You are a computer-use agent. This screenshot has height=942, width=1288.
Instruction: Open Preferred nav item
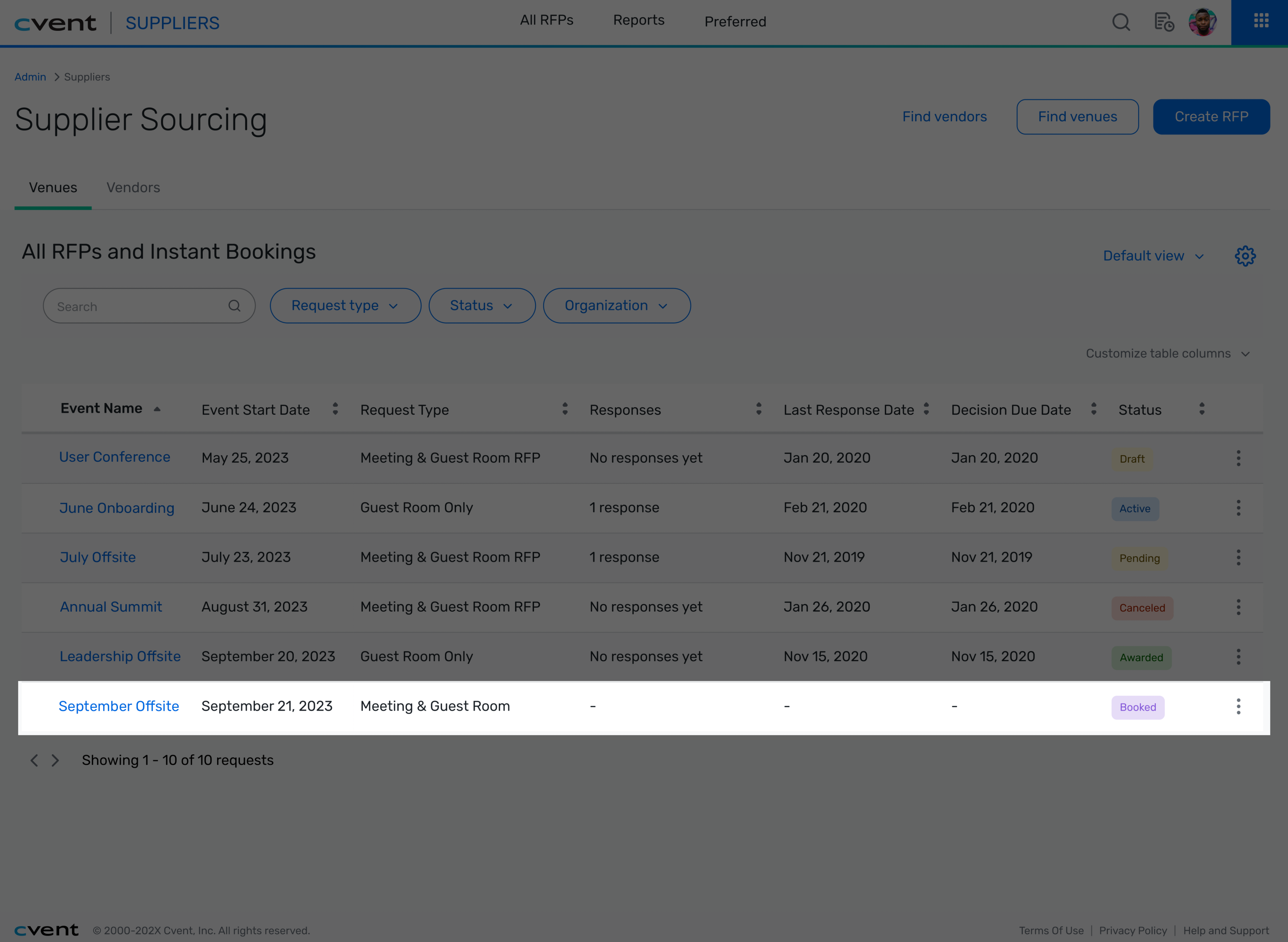(735, 22)
